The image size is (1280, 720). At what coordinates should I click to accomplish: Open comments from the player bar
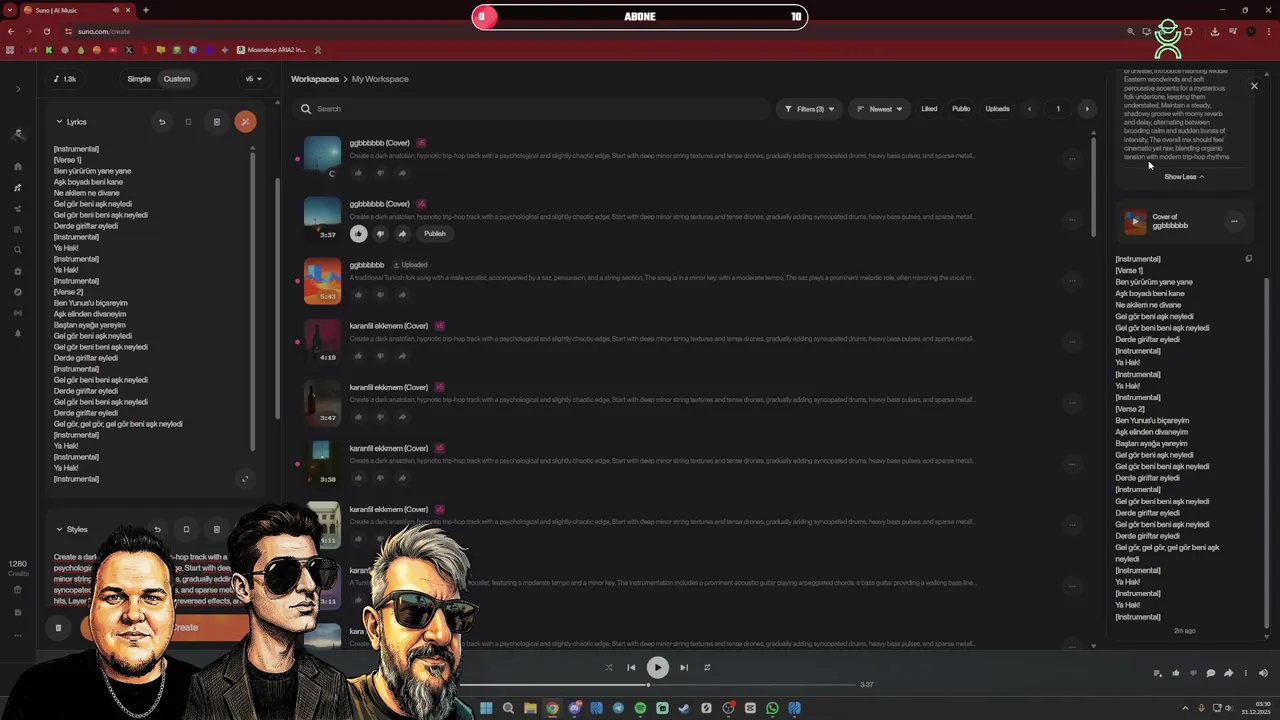1210,673
